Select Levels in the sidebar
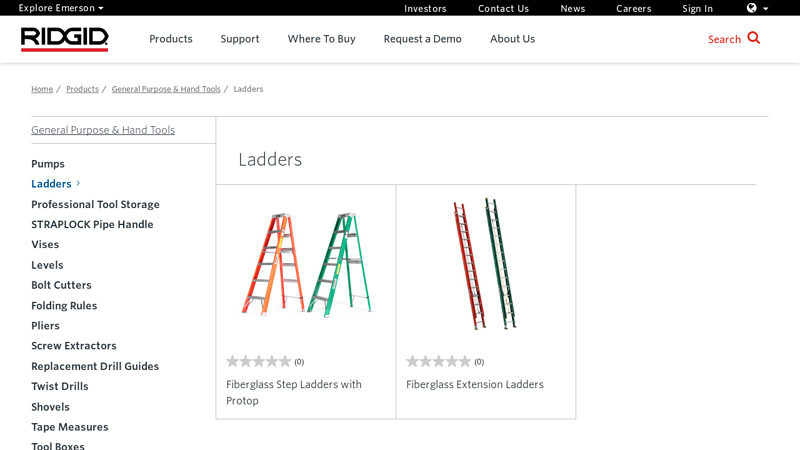Screen dimensions: 800x450 coord(47,265)
